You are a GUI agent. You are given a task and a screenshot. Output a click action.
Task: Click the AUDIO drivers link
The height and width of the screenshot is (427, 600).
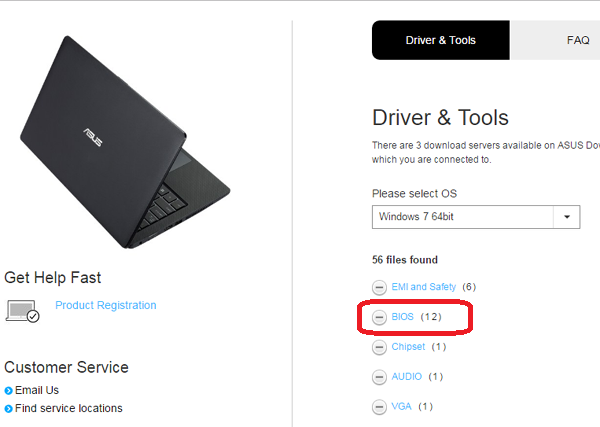point(407,377)
